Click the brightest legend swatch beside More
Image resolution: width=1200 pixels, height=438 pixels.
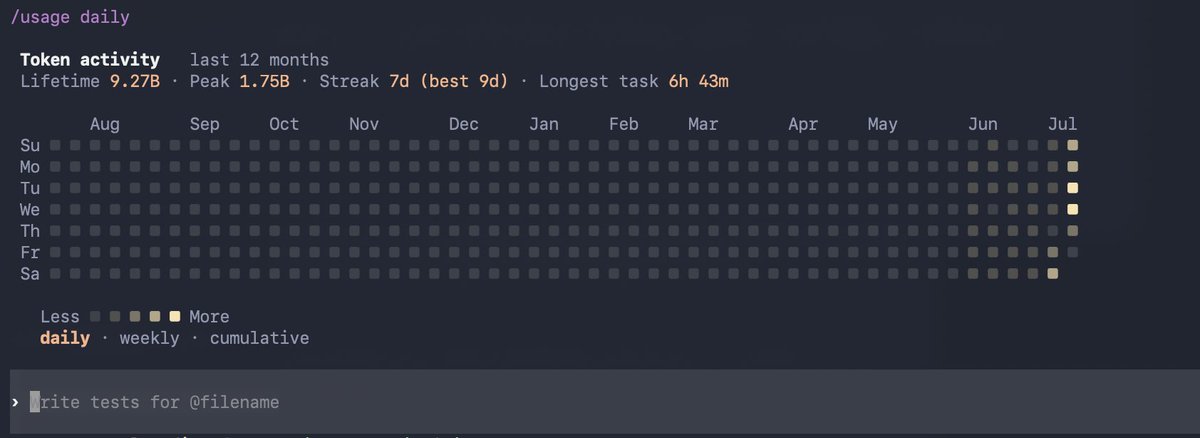175,316
